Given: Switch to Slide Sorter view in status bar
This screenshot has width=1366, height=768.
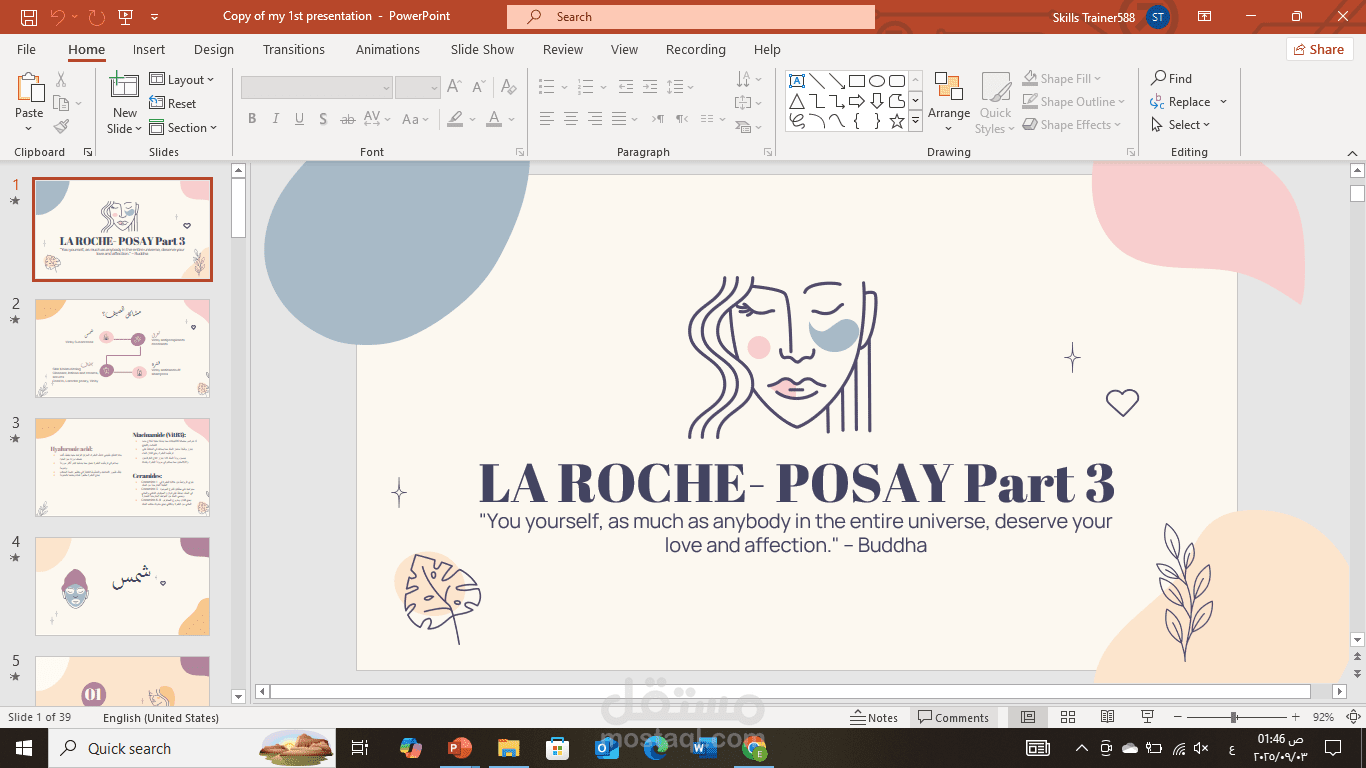Looking at the screenshot, I should pos(1068,717).
